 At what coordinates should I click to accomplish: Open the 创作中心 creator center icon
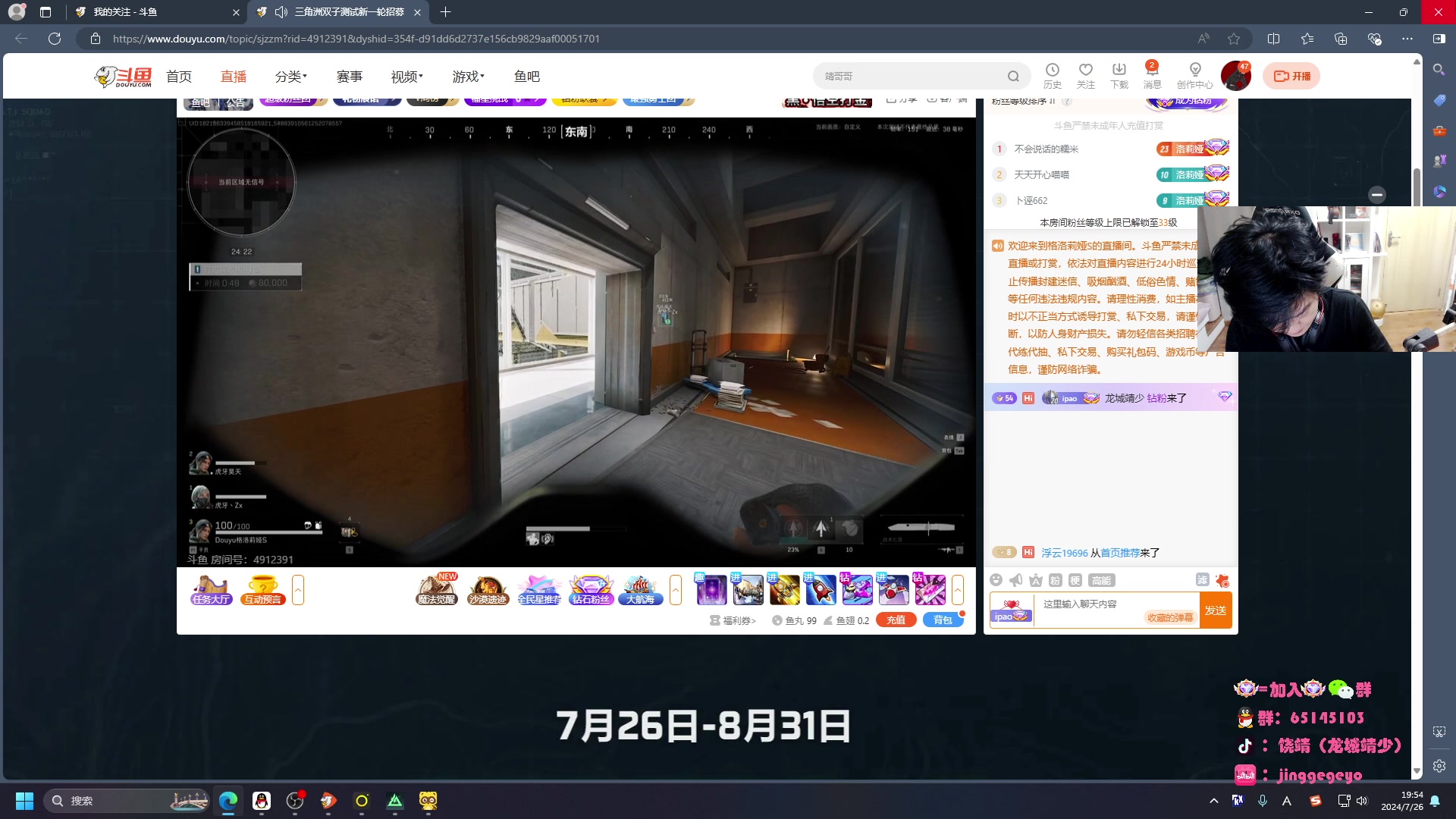(x=1194, y=75)
